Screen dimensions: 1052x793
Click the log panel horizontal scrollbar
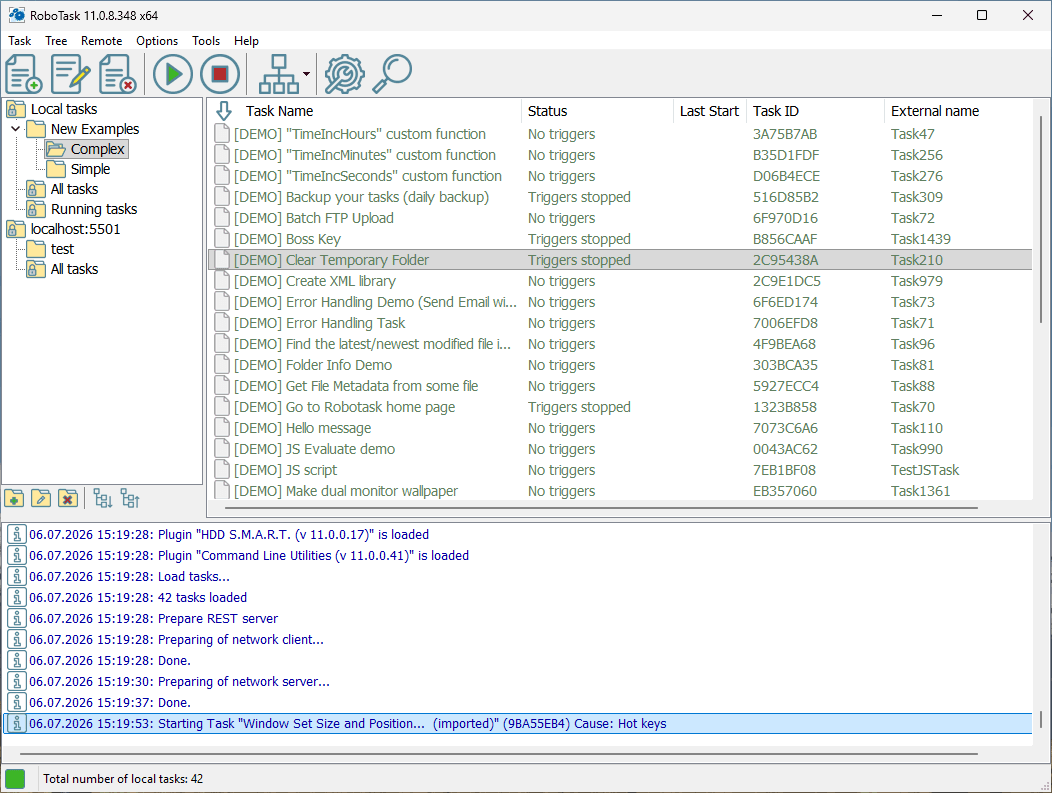pyautogui.click(x=498, y=753)
